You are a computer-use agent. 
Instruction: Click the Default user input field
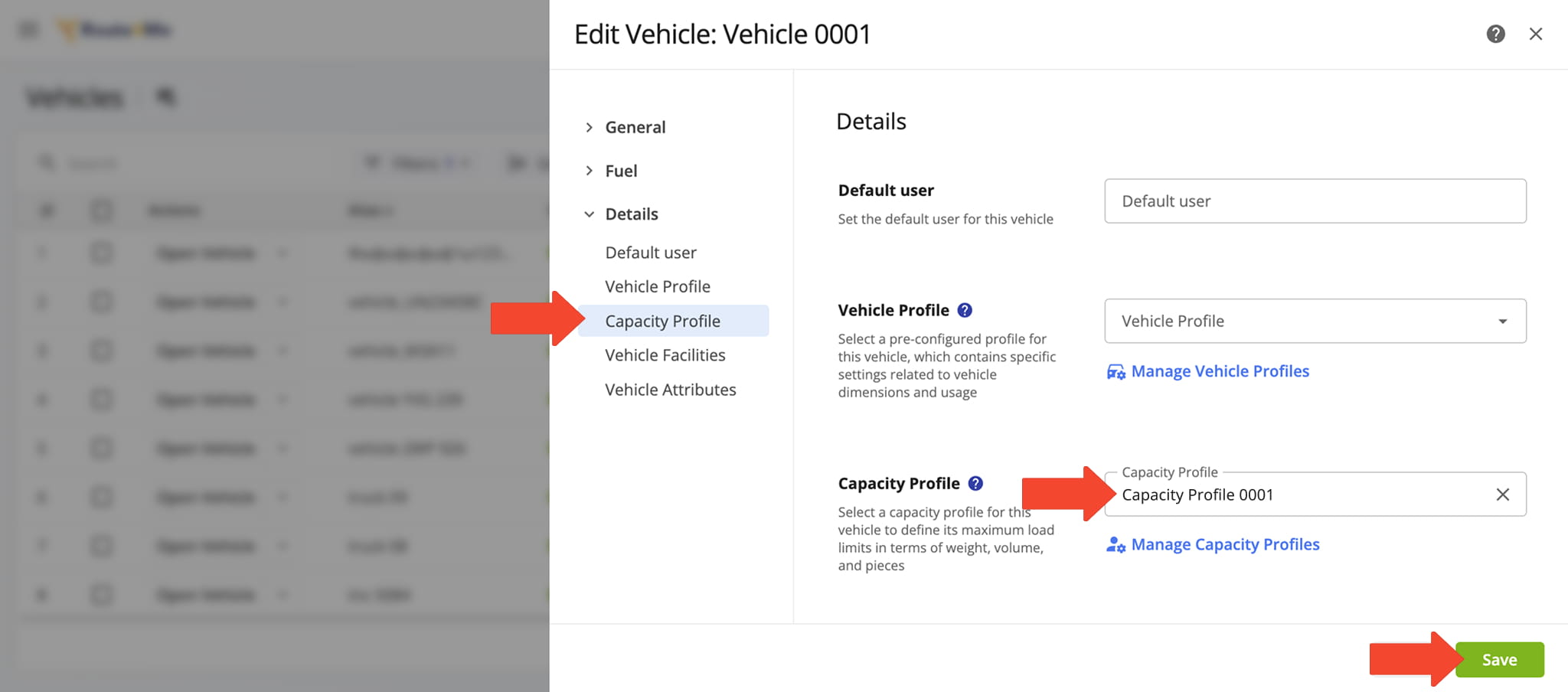click(x=1315, y=201)
